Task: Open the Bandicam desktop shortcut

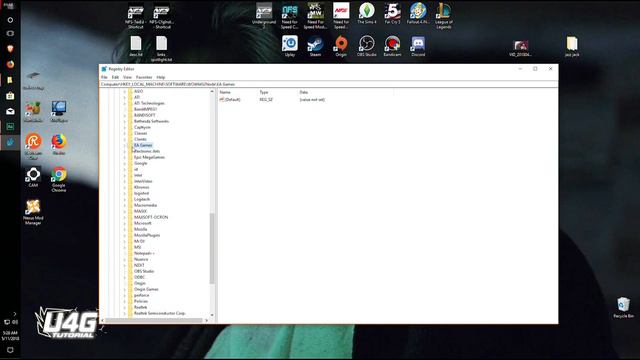Action: pos(392,46)
